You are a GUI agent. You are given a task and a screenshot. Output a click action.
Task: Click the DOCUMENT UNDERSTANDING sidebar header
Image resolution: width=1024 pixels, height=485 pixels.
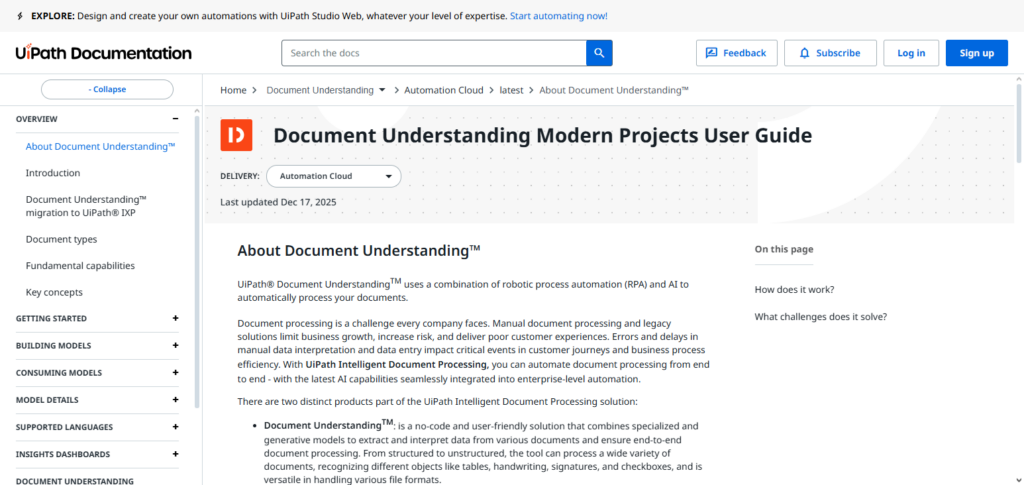74,481
